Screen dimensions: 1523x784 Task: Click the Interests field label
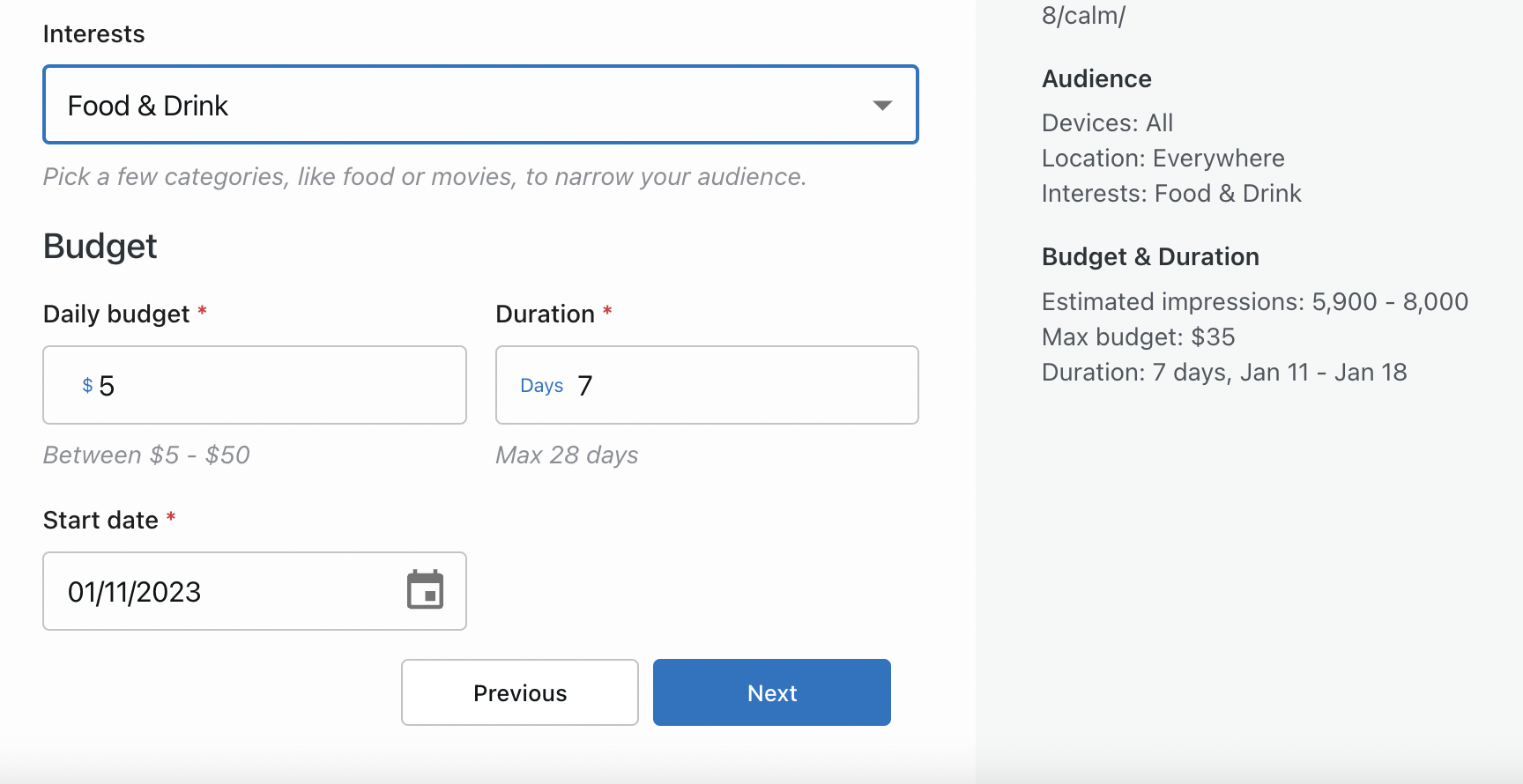(93, 34)
